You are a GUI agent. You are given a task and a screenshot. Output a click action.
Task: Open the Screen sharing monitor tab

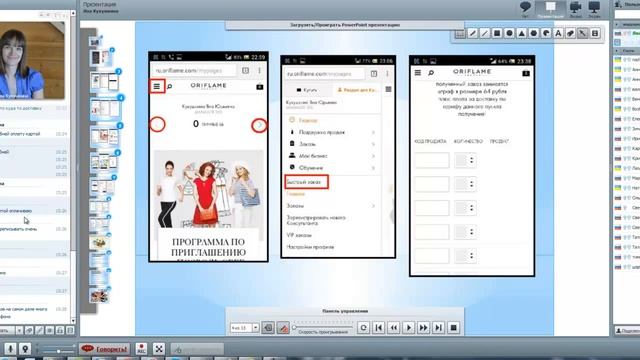[x=594, y=9]
